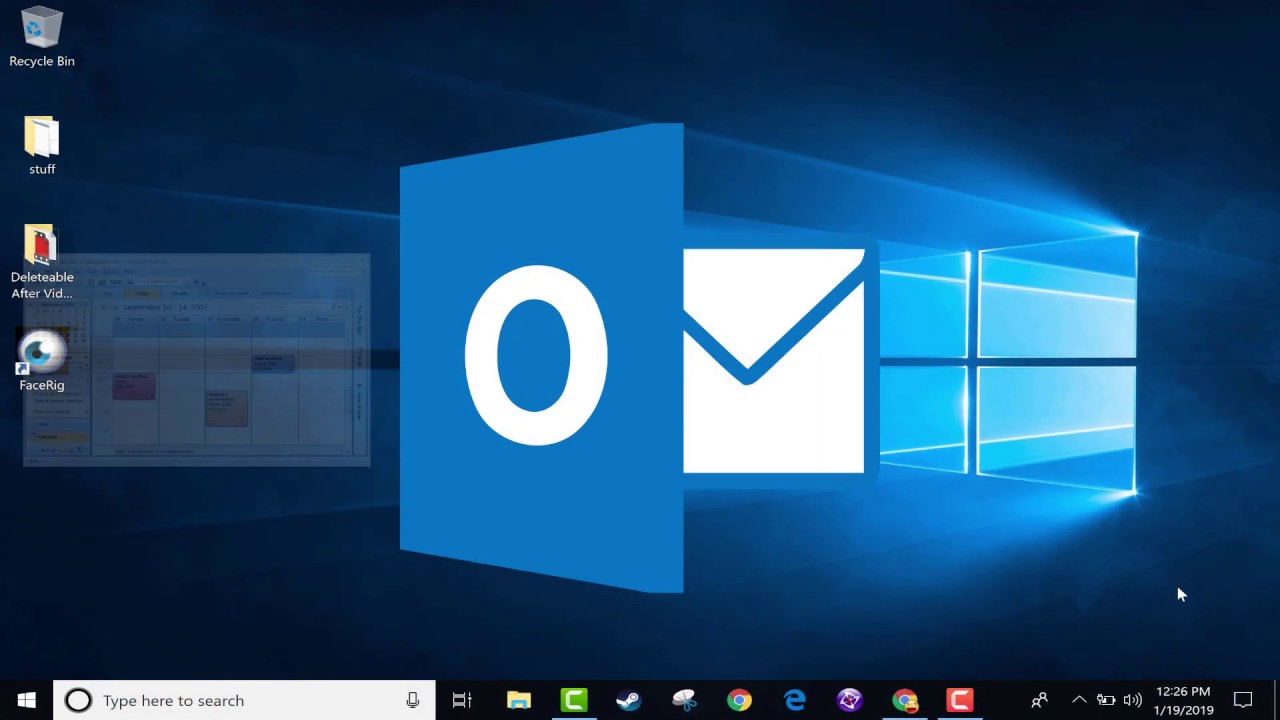Image resolution: width=1280 pixels, height=720 pixels.
Task: Open the red Camtasia Recorder on the taskbar
Action: point(959,700)
